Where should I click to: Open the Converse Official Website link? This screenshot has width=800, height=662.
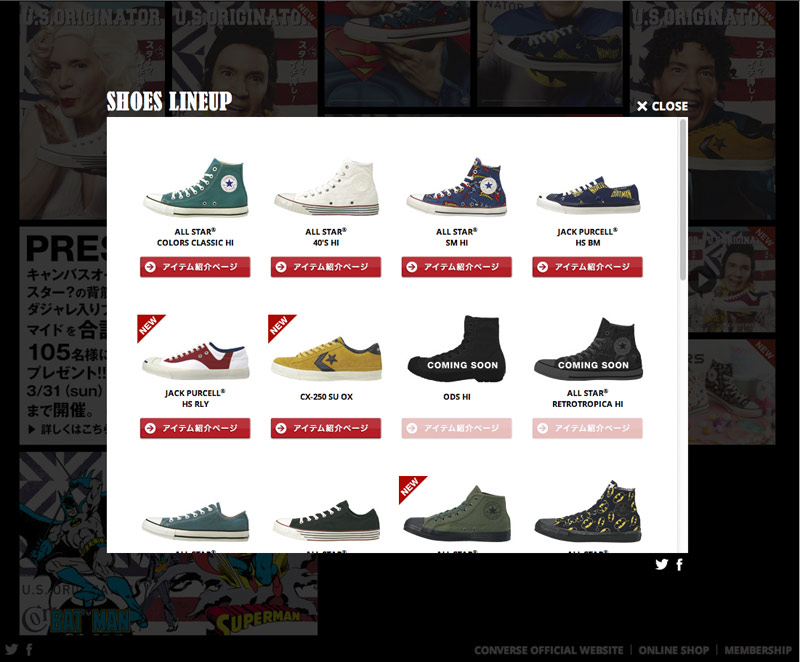click(x=548, y=650)
